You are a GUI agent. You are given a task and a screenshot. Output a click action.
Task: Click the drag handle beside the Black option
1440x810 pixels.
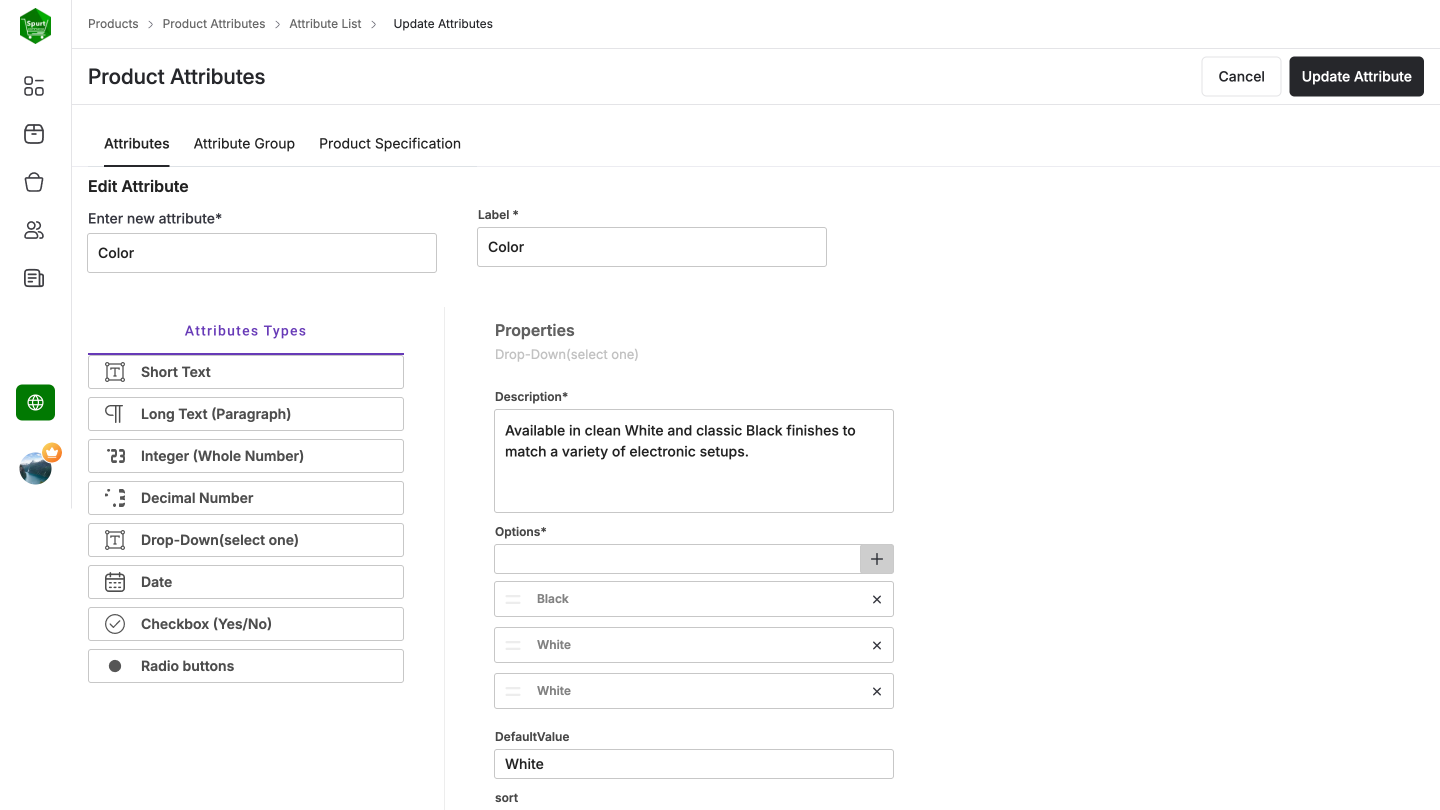(513, 598)
